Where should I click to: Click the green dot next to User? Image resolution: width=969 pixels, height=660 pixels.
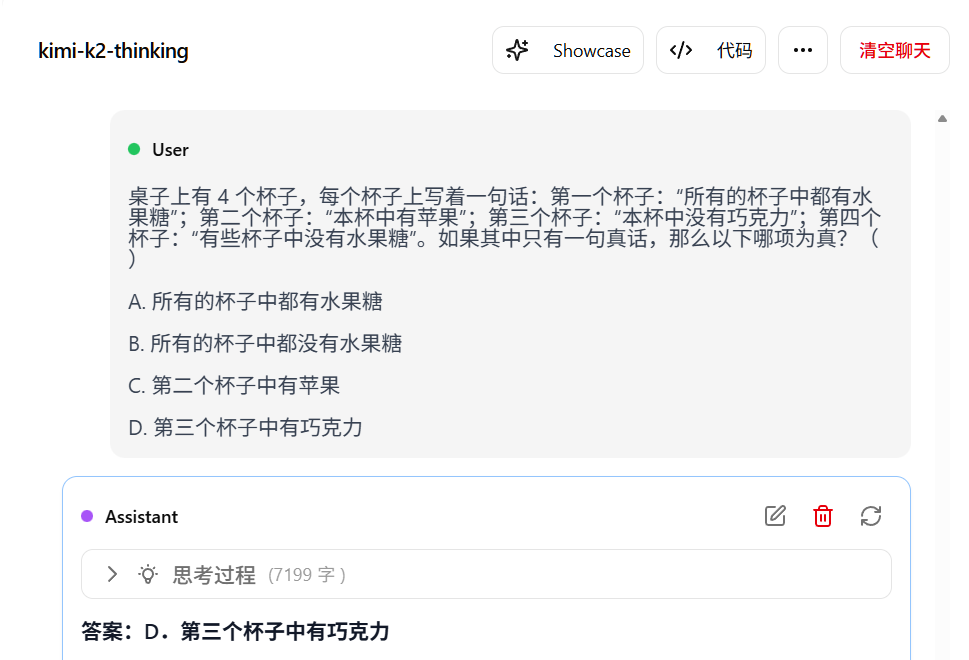[x=134, y=150]
